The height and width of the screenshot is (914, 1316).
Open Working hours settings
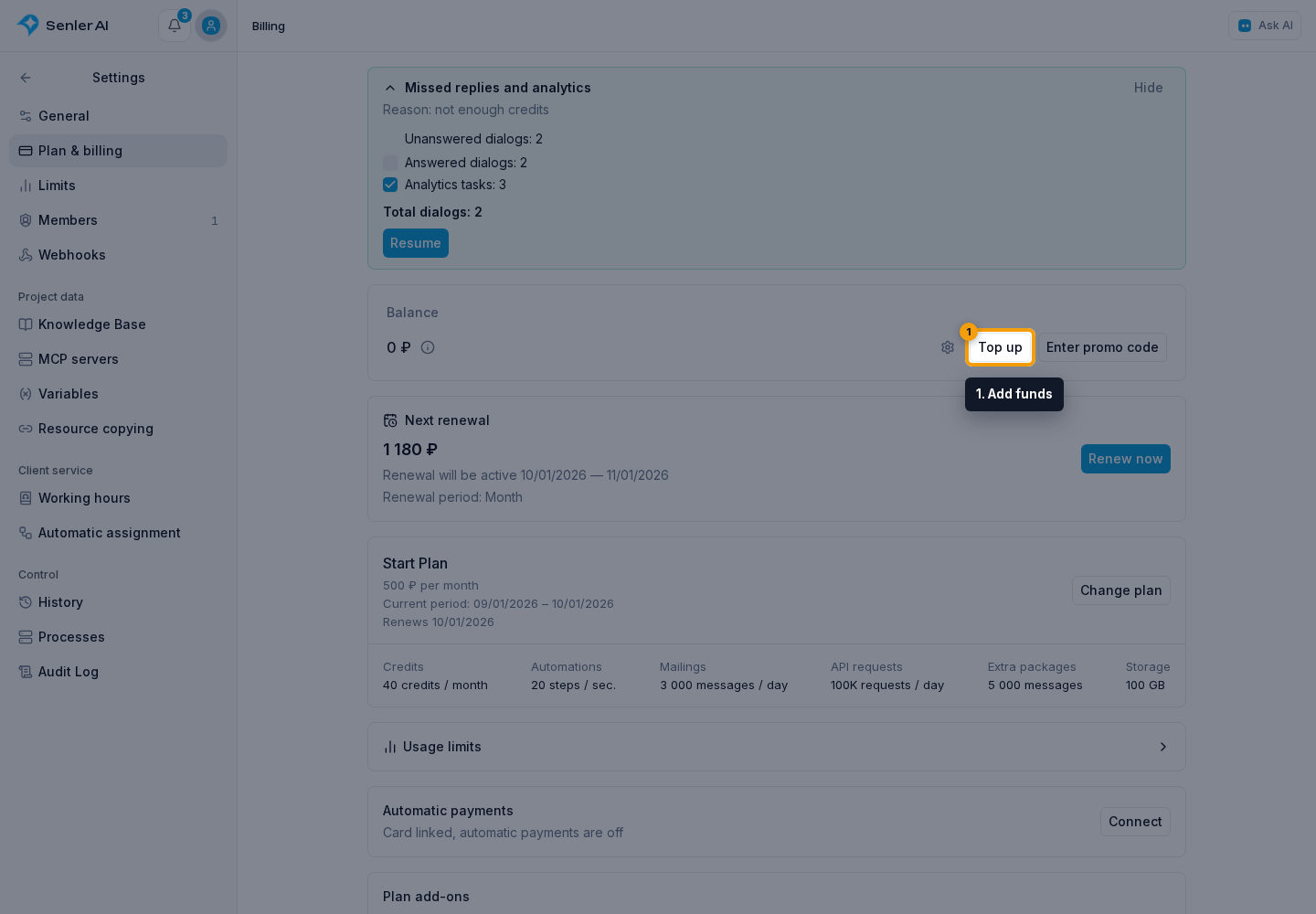click(118, 498)
